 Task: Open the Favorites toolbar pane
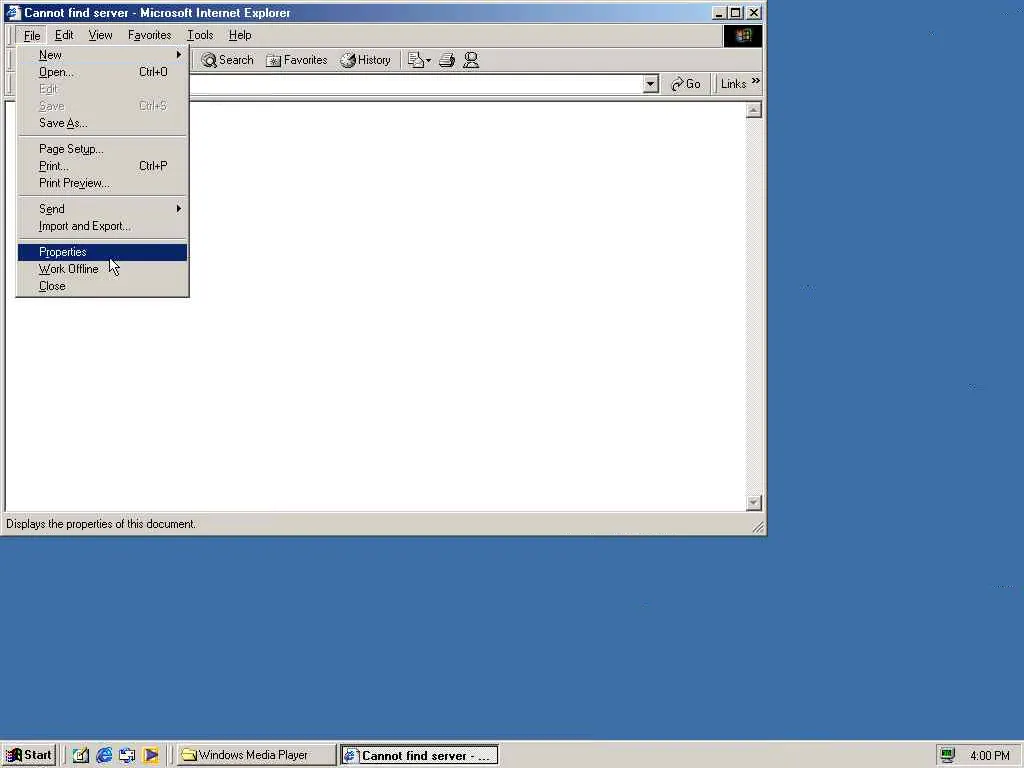pyautogui.click(x=296, y=60)
